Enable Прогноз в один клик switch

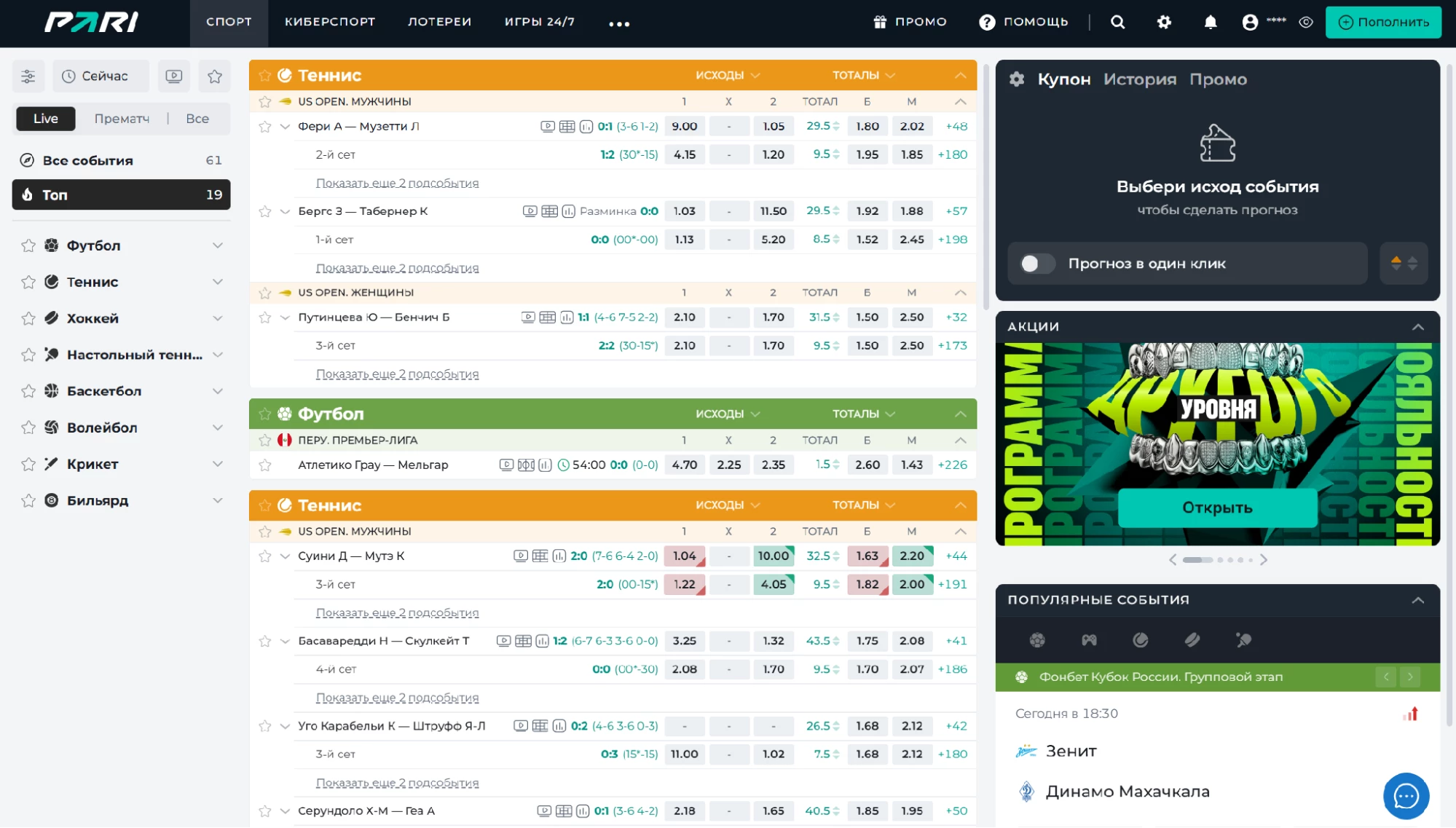point(1037,264)
